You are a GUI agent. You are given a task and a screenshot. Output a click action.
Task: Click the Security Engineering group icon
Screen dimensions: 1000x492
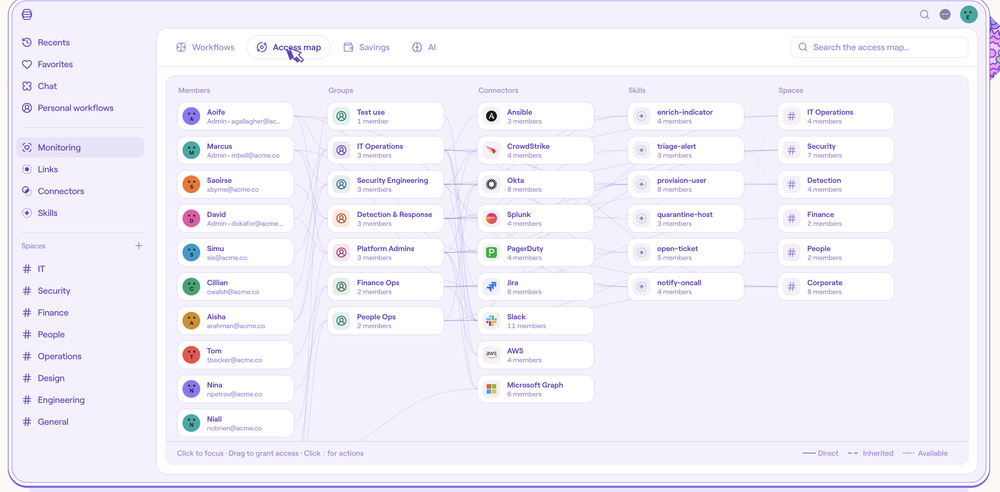(341, 184)
